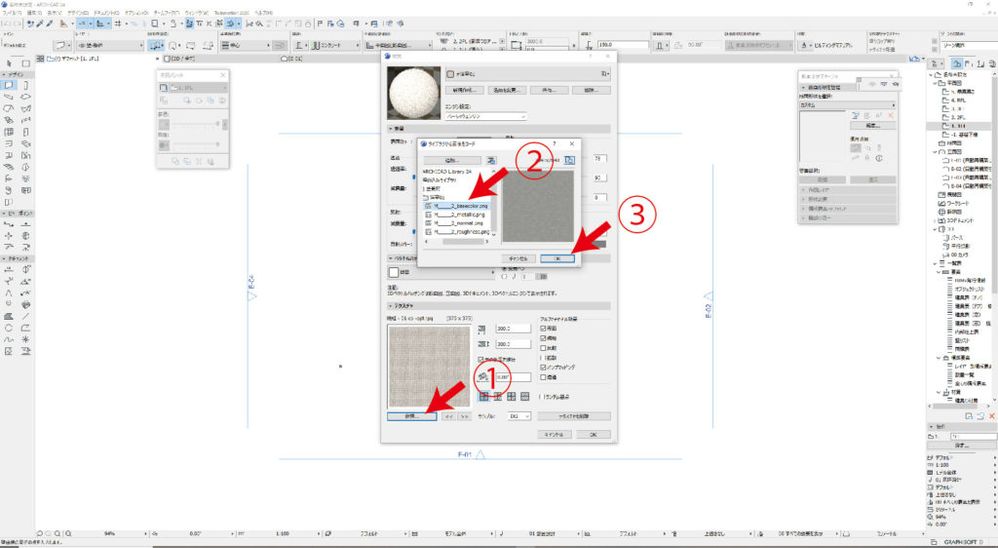
Task: Click 名前を変更... rename button
Action: coord(507,90)
